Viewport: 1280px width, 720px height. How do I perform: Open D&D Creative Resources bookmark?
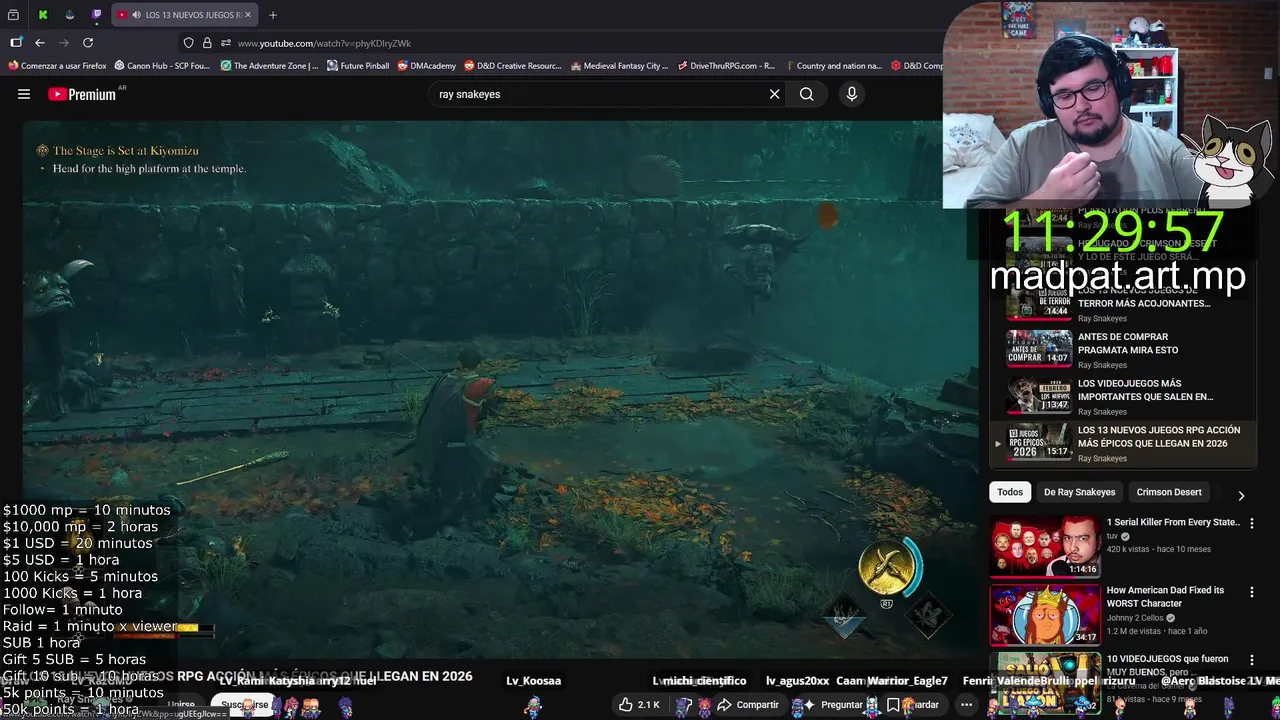tap(513, 66)
